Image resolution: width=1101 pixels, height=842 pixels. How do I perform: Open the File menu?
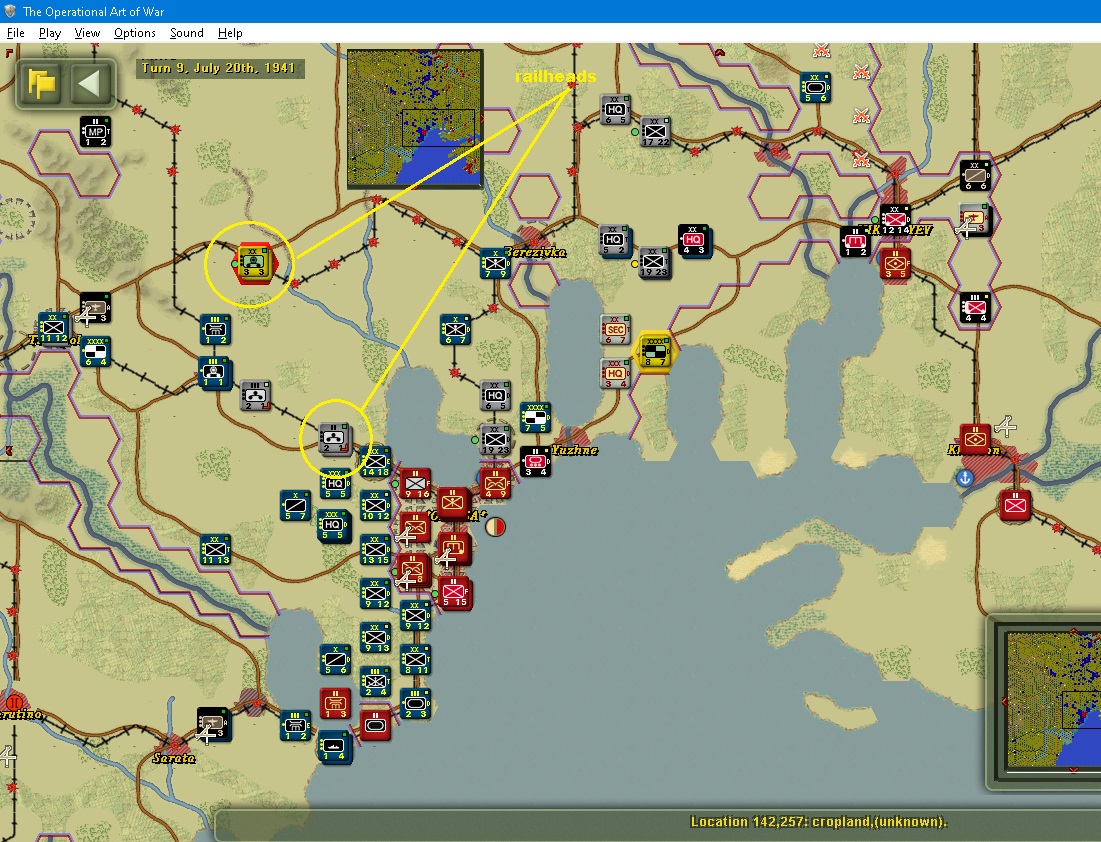(15, 33)
